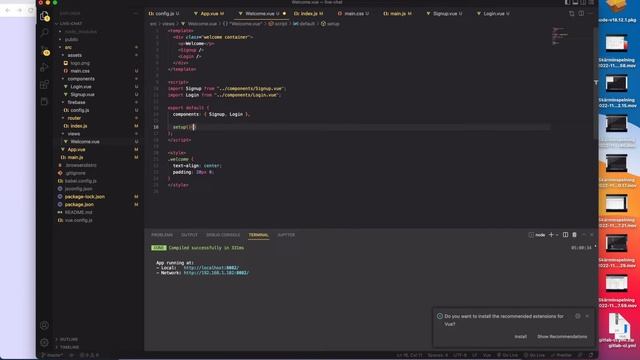
Task: Open the compare changes icon in editor toolbar
Action: pyautogui.click(x=571, y=13)
